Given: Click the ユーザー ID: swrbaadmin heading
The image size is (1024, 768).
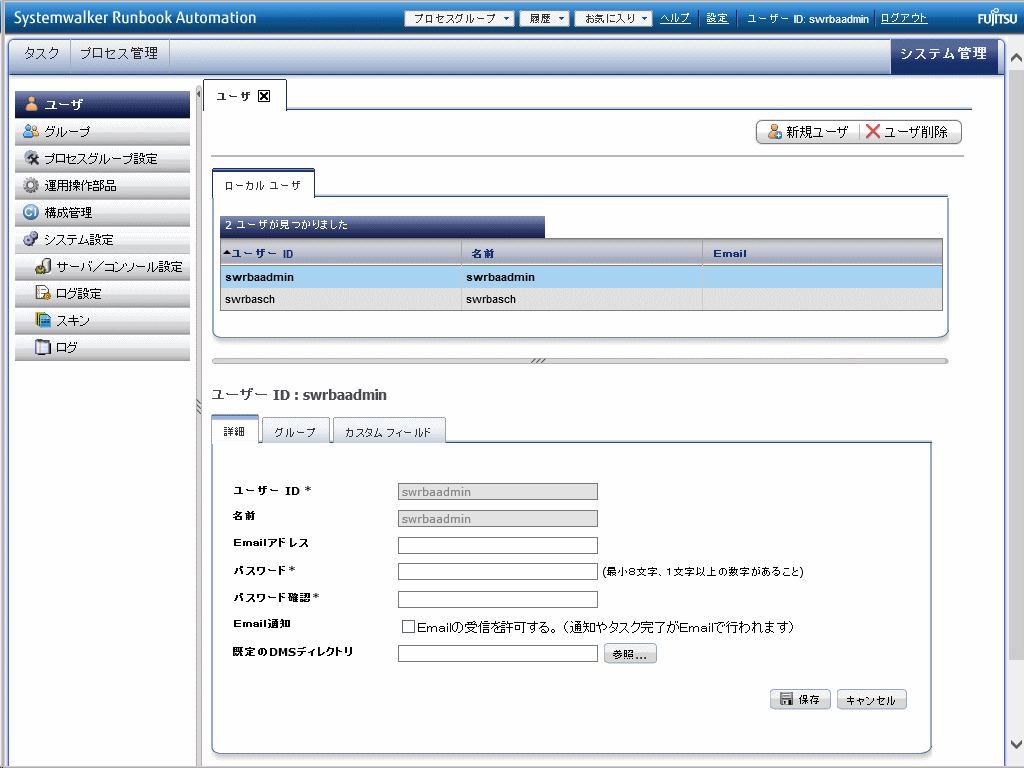Looking at the screenshot, I should (299, 394).
